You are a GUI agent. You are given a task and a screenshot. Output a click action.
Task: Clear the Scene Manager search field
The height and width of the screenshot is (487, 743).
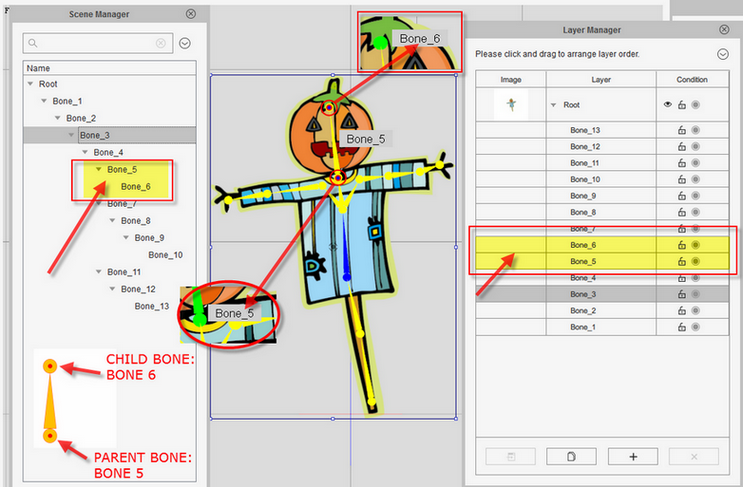tap(161, 43)
